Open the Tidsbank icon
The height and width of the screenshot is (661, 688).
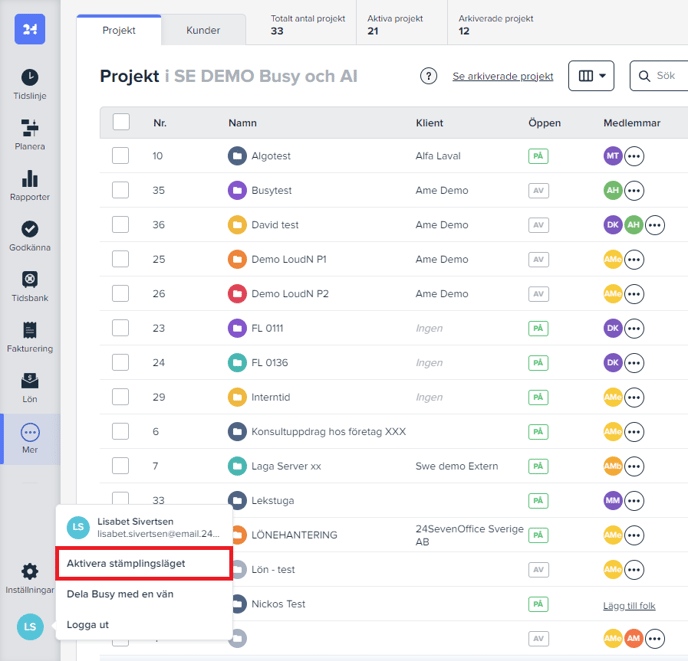coord(30,286)
